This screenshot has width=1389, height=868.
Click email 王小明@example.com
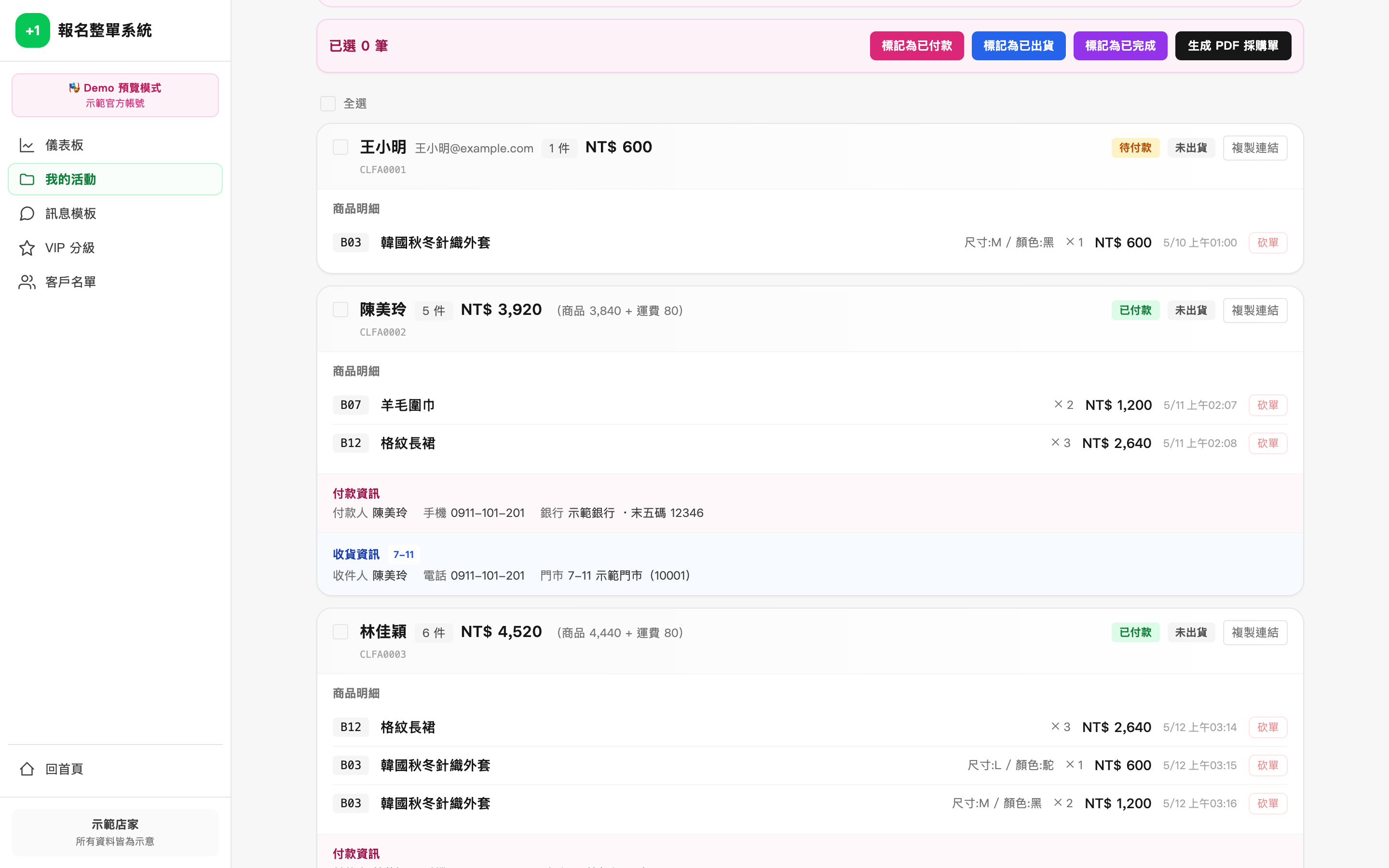tap(474, 149)
